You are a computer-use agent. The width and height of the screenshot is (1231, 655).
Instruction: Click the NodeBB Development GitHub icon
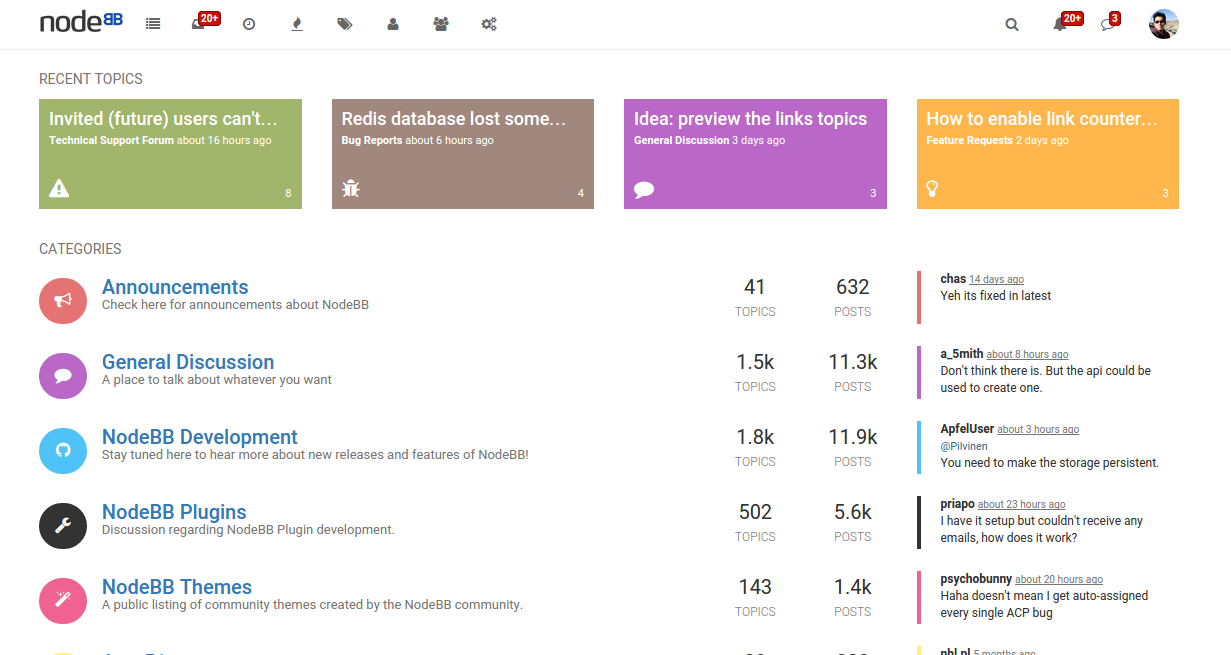pos(63,449)
